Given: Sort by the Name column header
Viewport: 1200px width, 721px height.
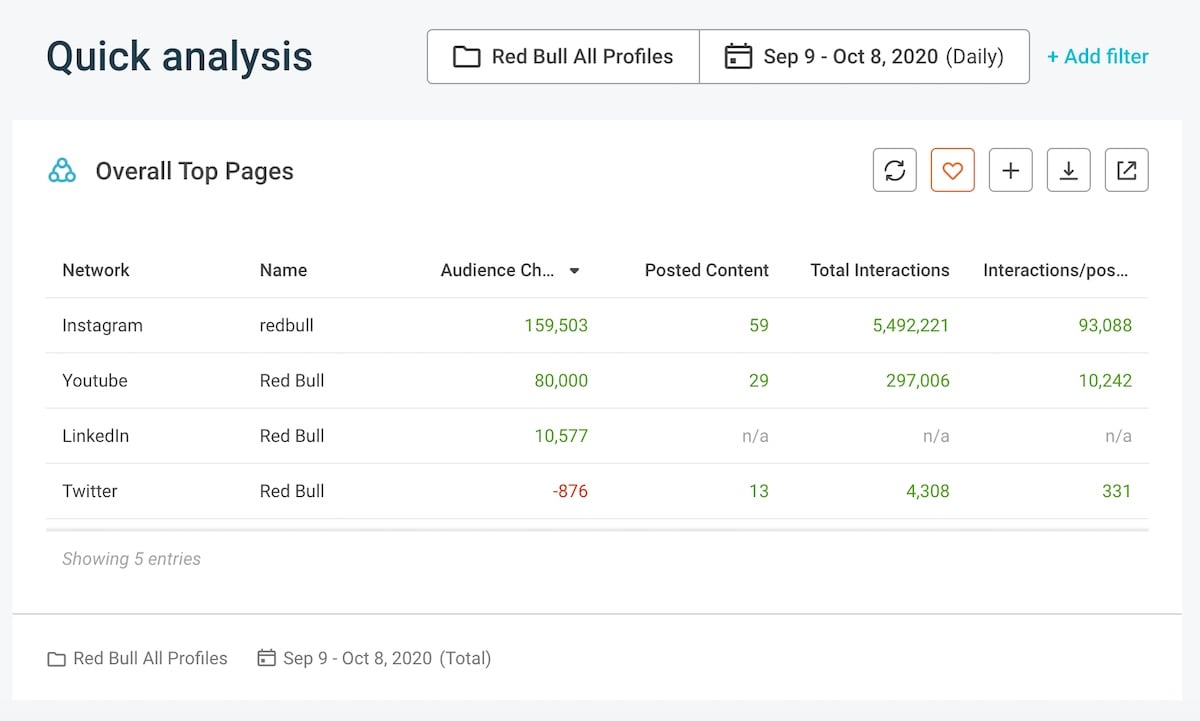Looking at the screenshot, I should point(283,270).
